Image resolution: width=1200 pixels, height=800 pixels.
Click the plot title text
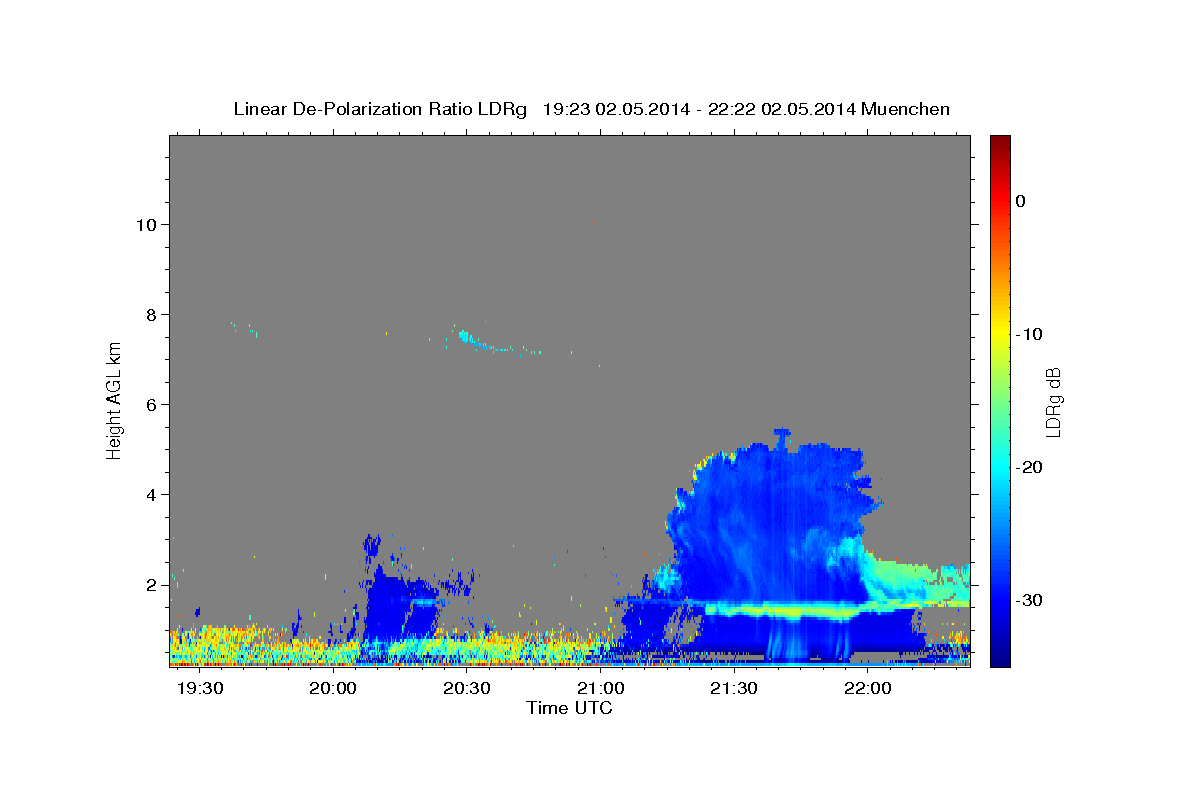(591, 109)
